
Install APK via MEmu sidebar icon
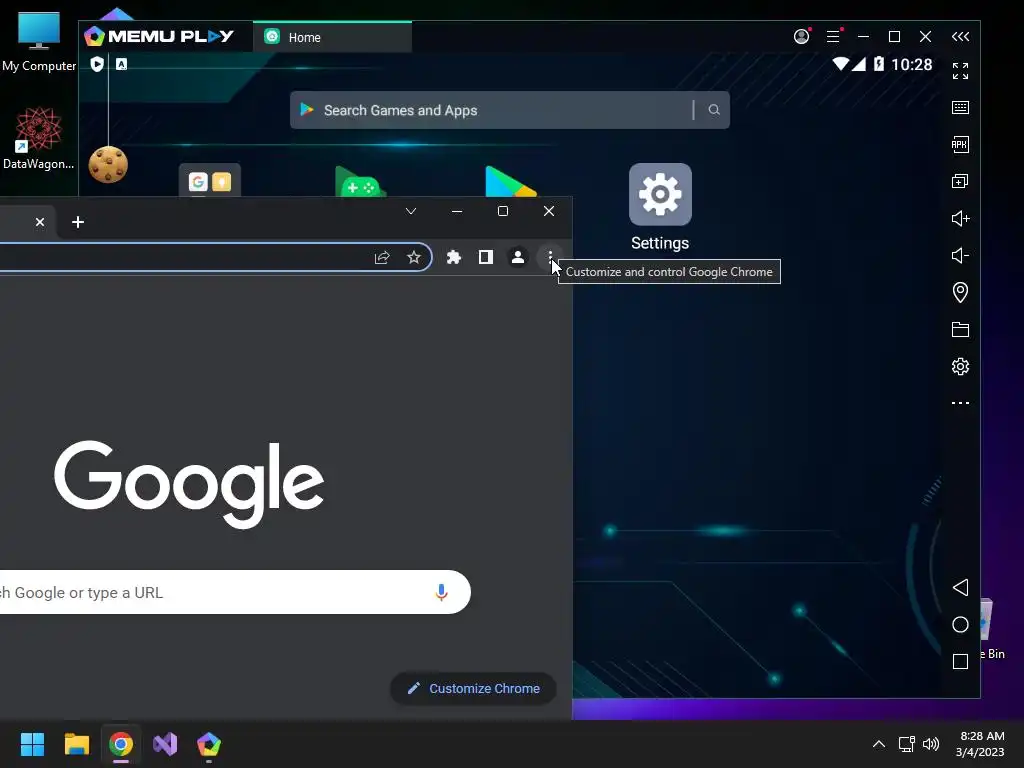(960, 144)
